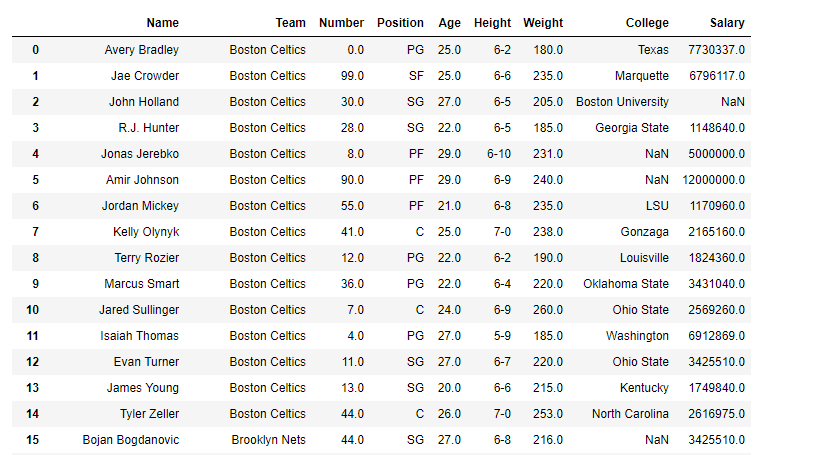Viewport: 836px width, 455px height.
Task: Click the Boston University college cell
Action: 622,101
